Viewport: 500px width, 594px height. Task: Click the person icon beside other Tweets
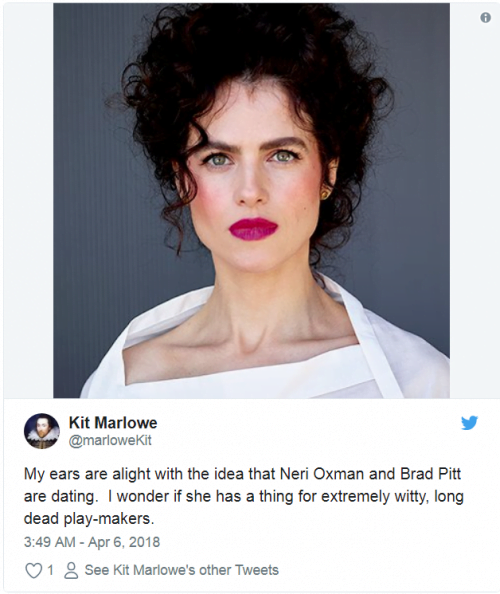[x=71, y=571]
